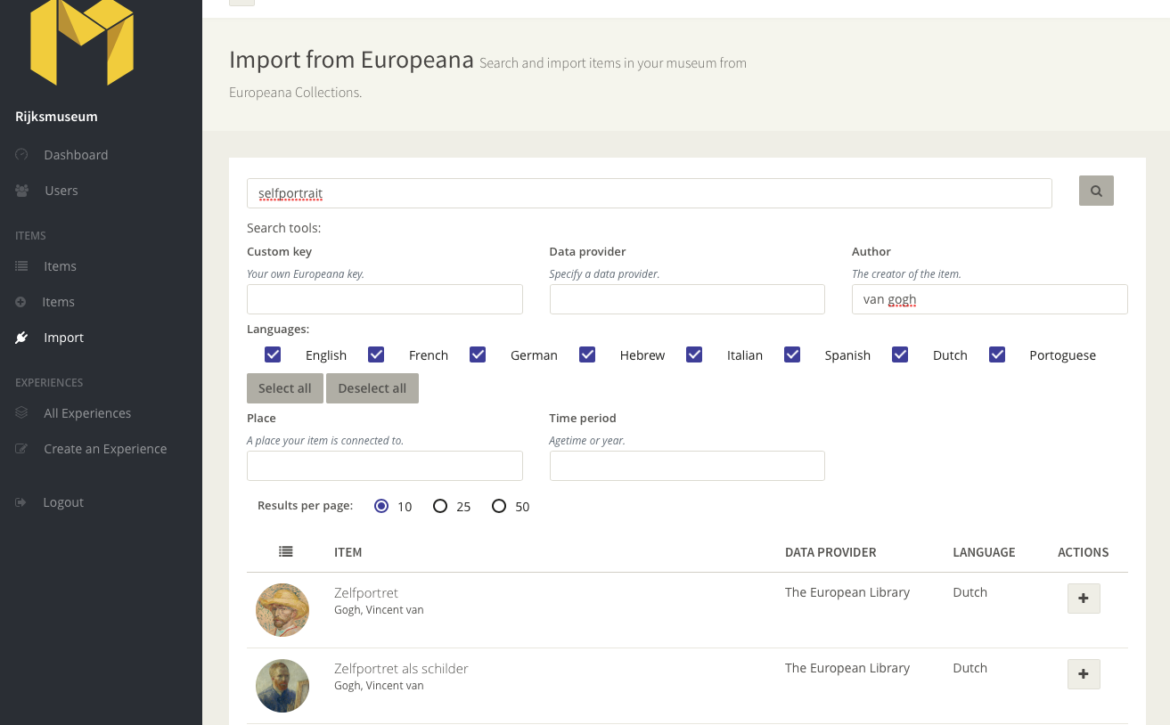Toggle the Dutch language checkbox
This screenshot has height=725, width=1170.
click(x=900, y=354)
